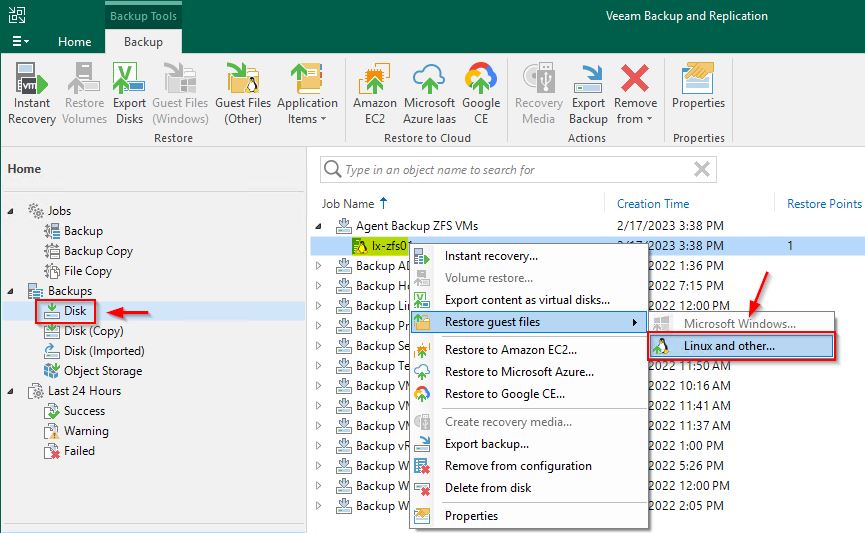The width and height of the screenshot is (865, 533).
Task: Click the Instant Recovery ribbon icon
Action: point(31,94)
